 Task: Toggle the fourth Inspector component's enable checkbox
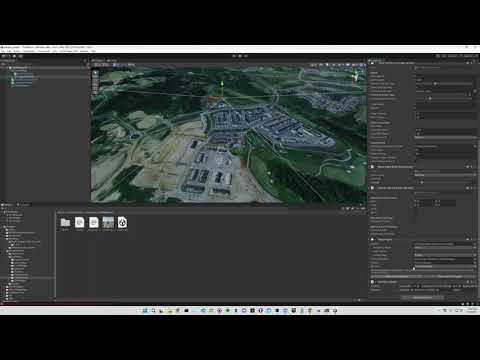tap(373, 239)
